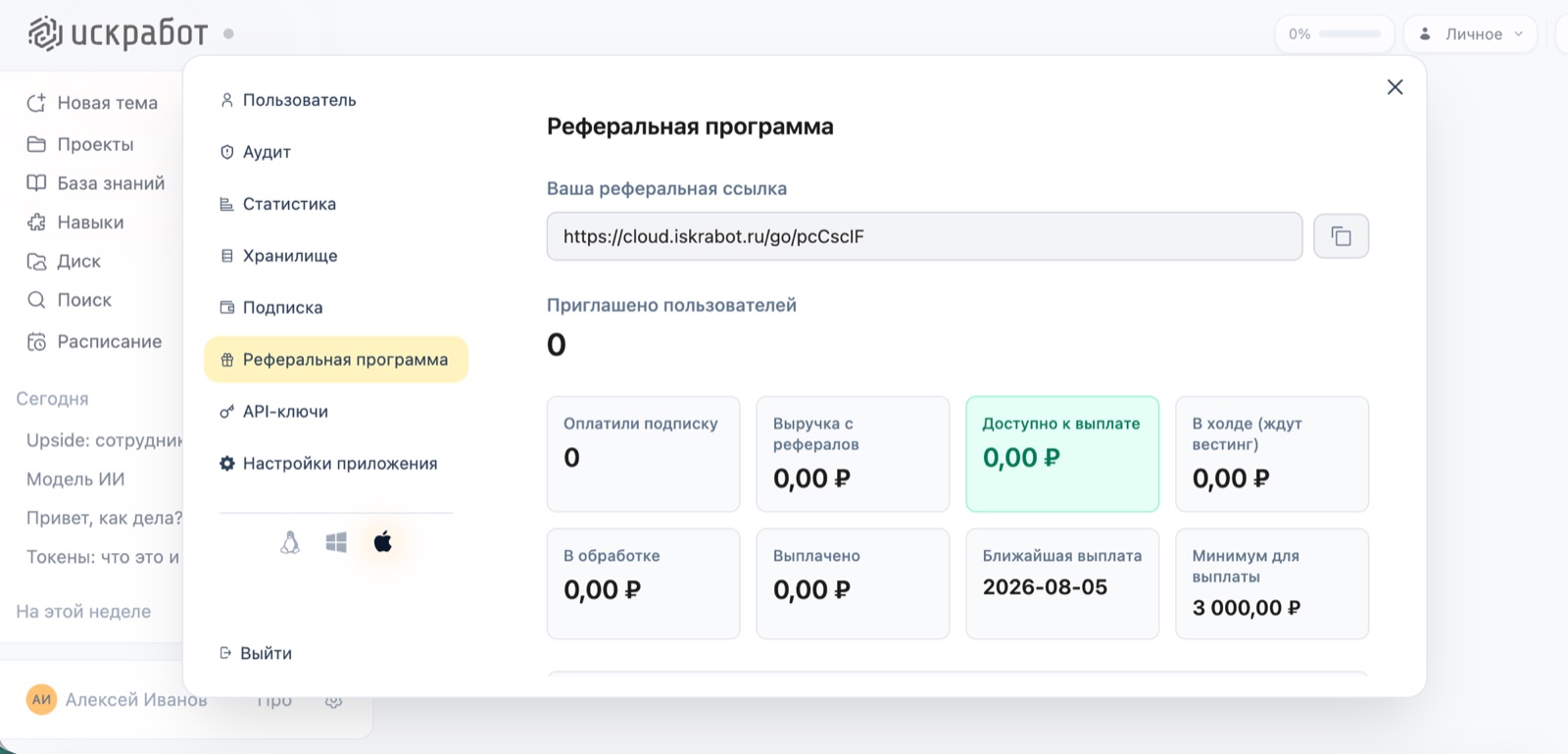Click the Подписка wallet icon
Viewport: 1568px width, 754px height.
point(226,308)
